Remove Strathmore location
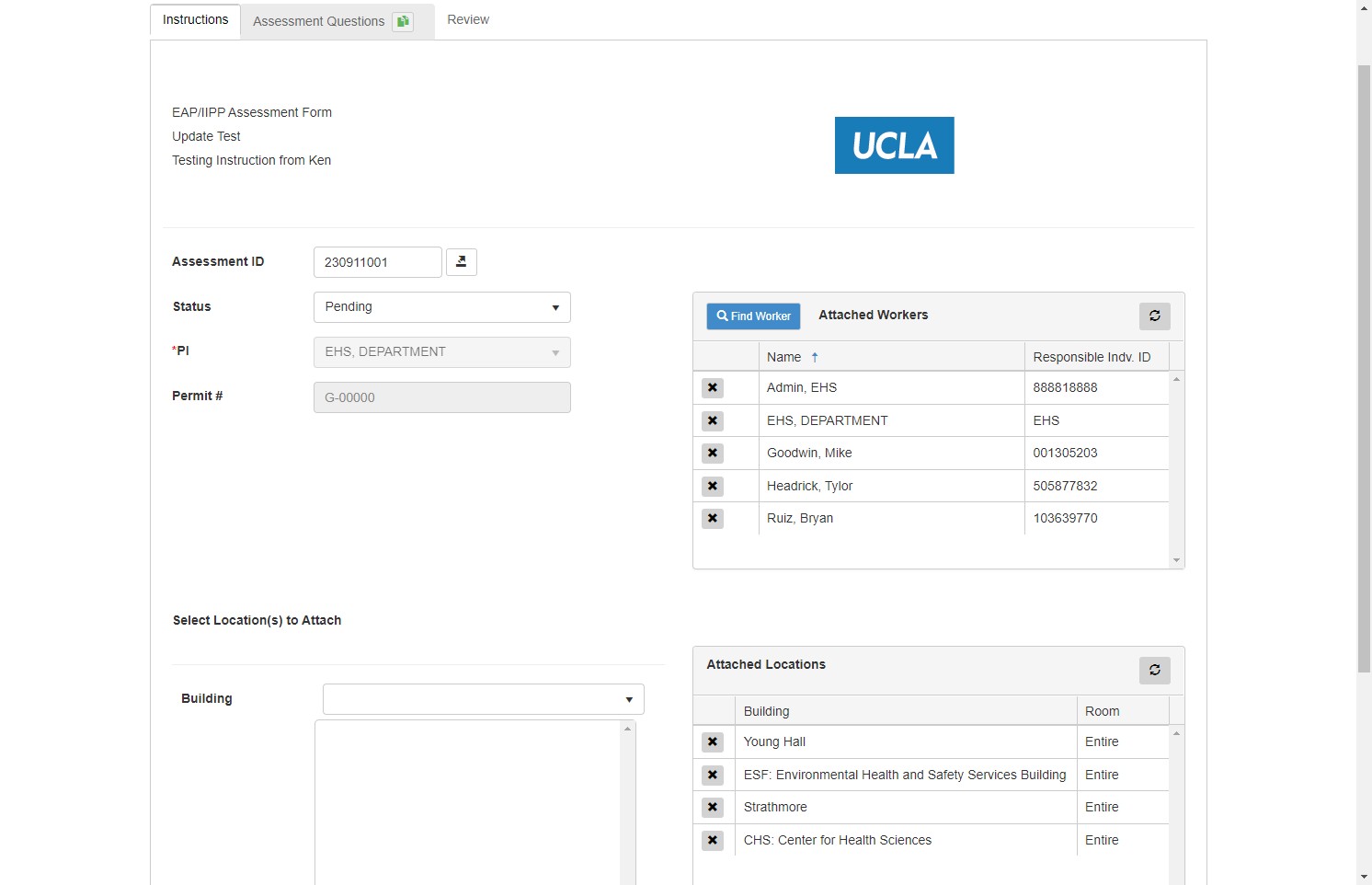 [713, 808]
